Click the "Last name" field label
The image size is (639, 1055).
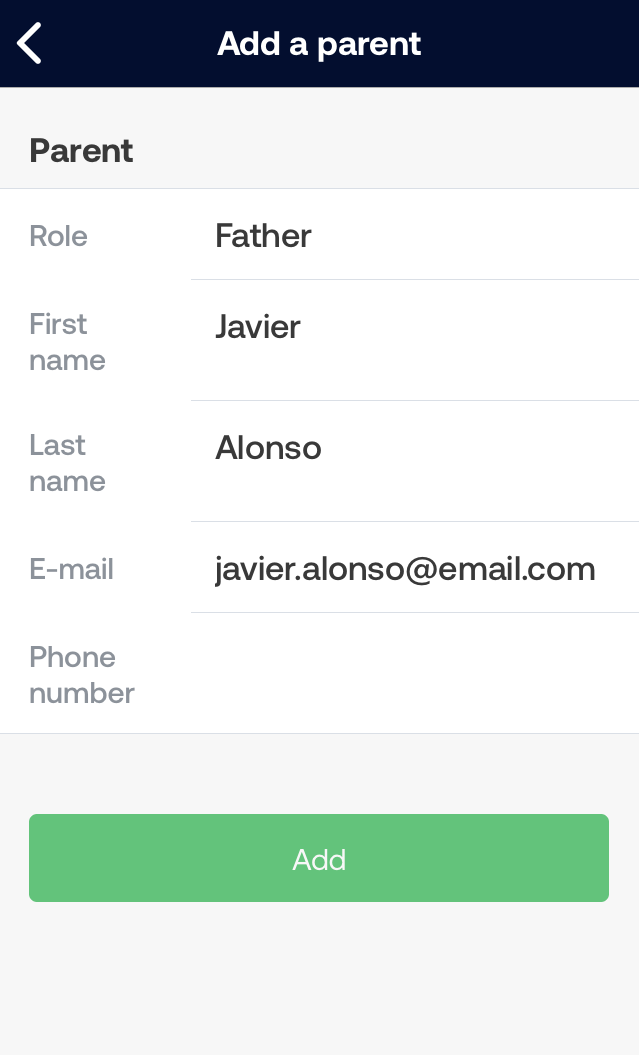coord(67,463)
